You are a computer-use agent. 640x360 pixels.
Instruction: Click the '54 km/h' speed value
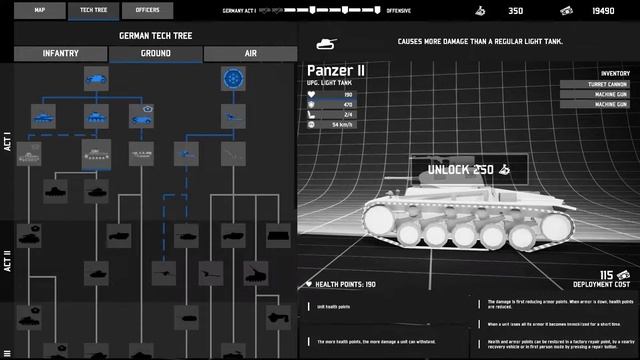click(342, 124)
